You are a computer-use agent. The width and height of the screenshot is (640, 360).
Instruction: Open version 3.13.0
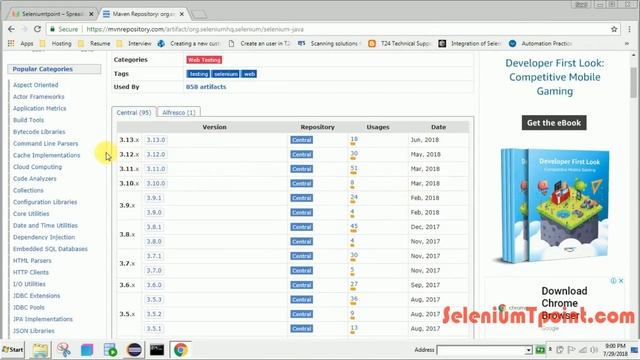156,140
